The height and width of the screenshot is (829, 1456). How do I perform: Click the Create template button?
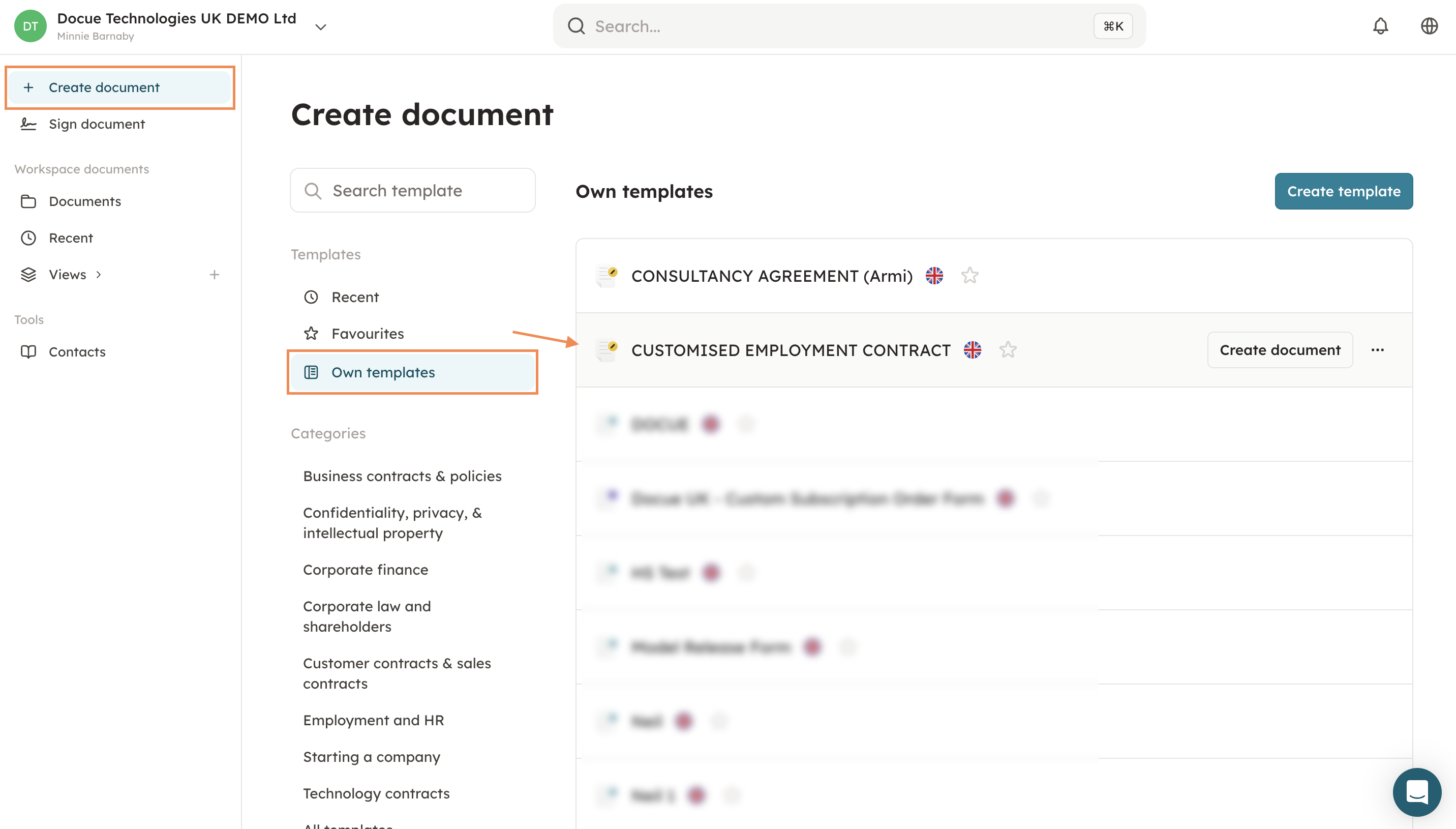pos(1343,191)
